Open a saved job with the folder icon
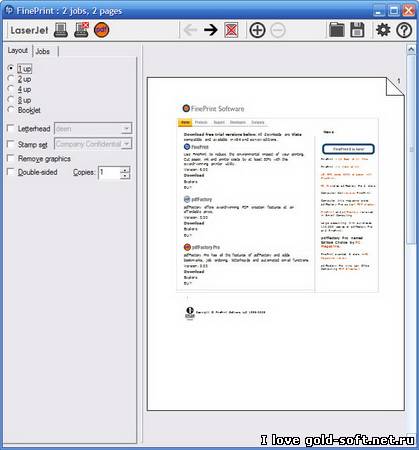Viewport: 419px width, 450px height. 337,30
